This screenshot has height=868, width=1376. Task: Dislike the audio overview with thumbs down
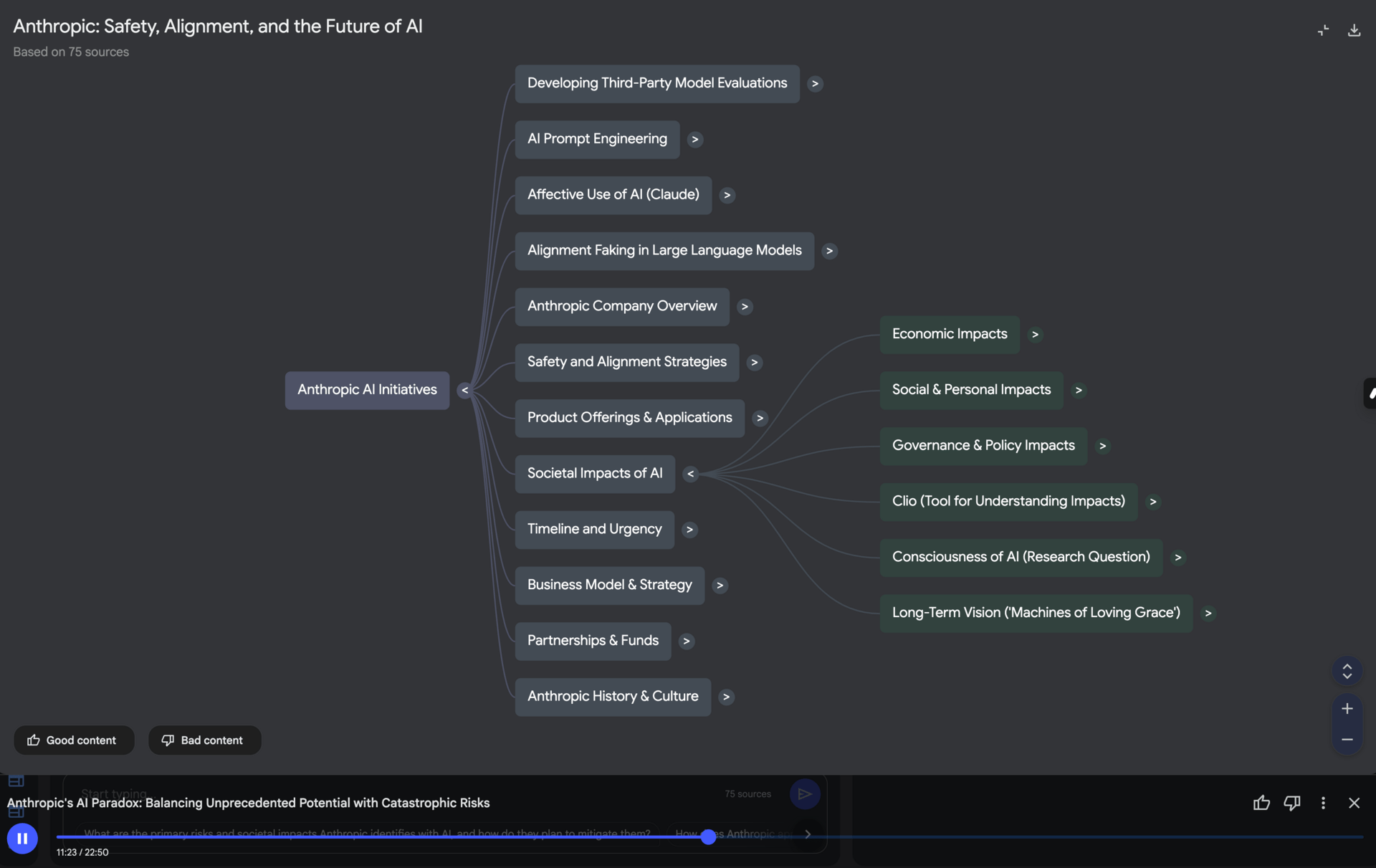[x=1292, y=803]
